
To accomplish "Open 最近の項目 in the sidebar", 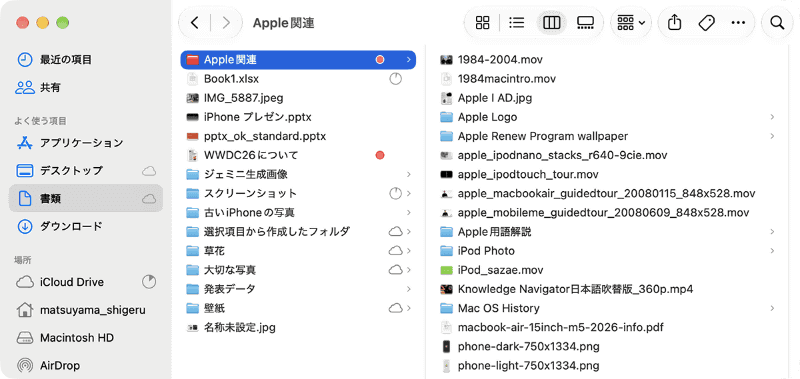I will click(86, 60).
